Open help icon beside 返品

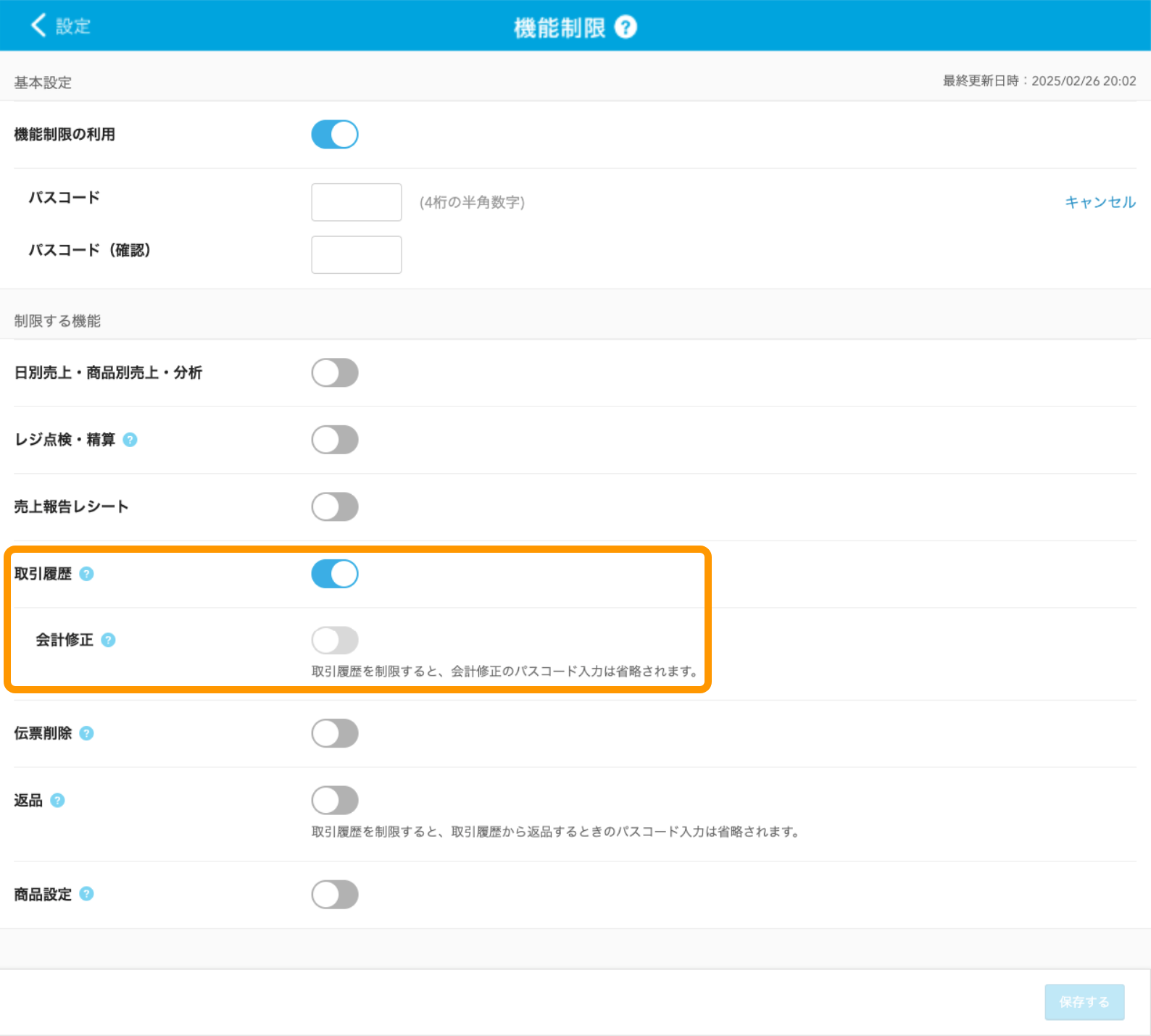pyautogui.click(x=57, y=801)
